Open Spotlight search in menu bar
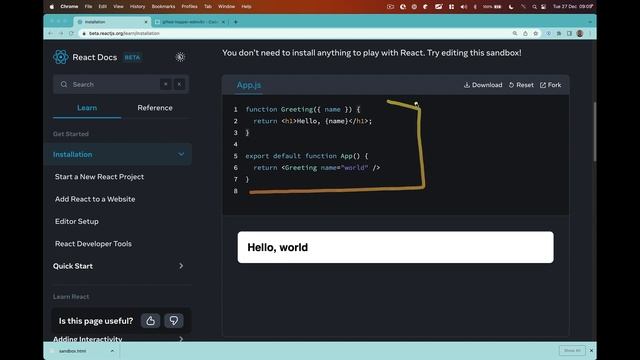Viewport: 640px width, 360px height. 534,7
